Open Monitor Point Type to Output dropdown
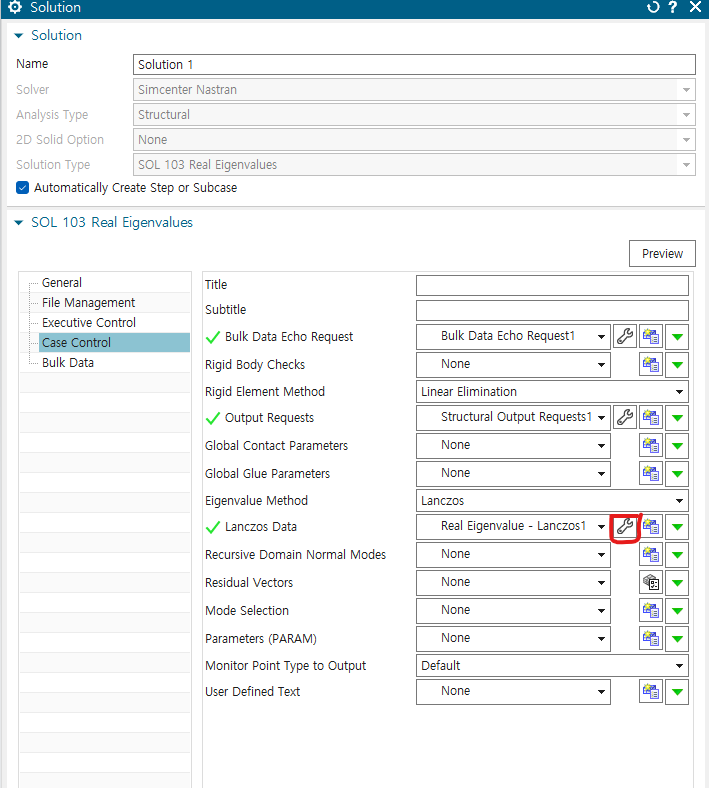The width and height of the screenshot is (709, 788). coord(552,665)
